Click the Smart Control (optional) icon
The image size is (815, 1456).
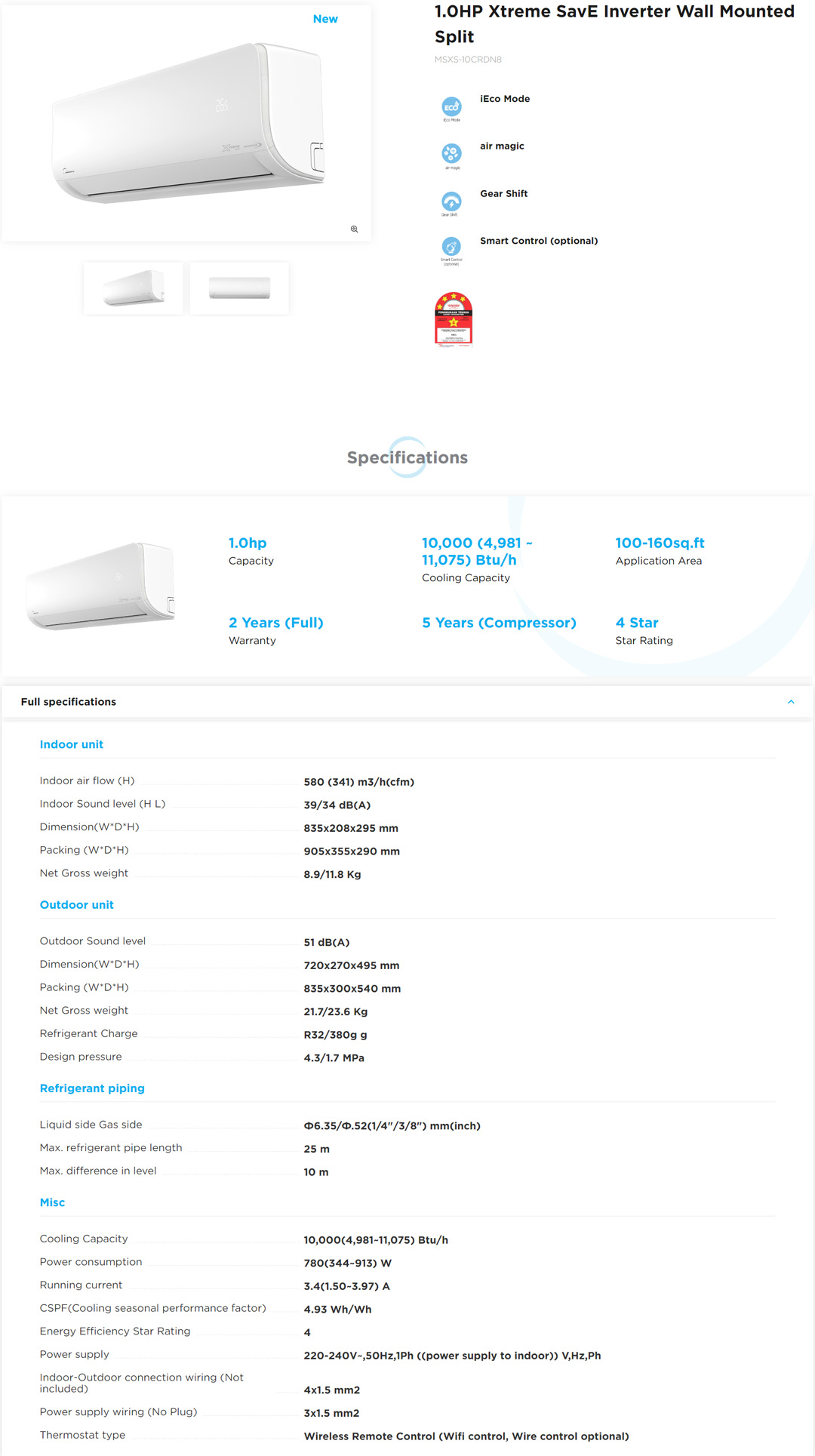click(451, 247)
